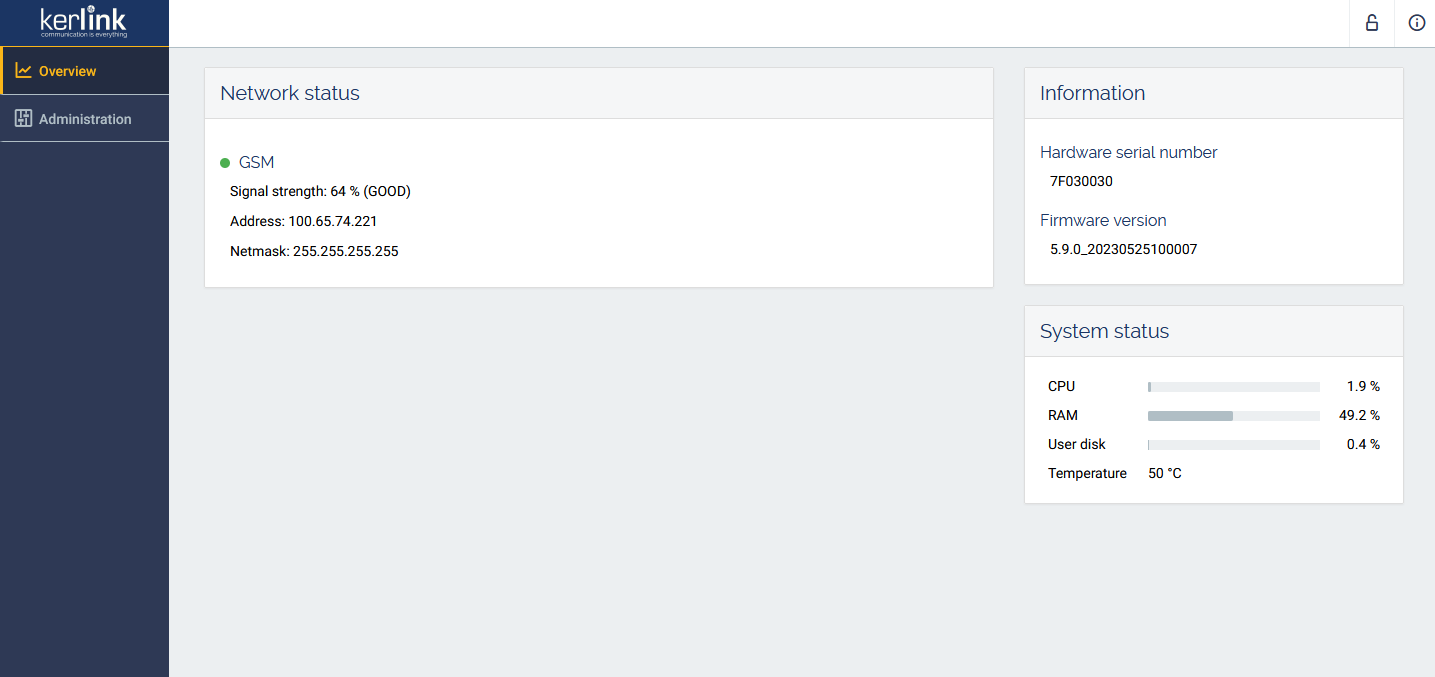Click the firmware version value
This screenshot has height=677, width=1435.
[x=1123, y=250]
